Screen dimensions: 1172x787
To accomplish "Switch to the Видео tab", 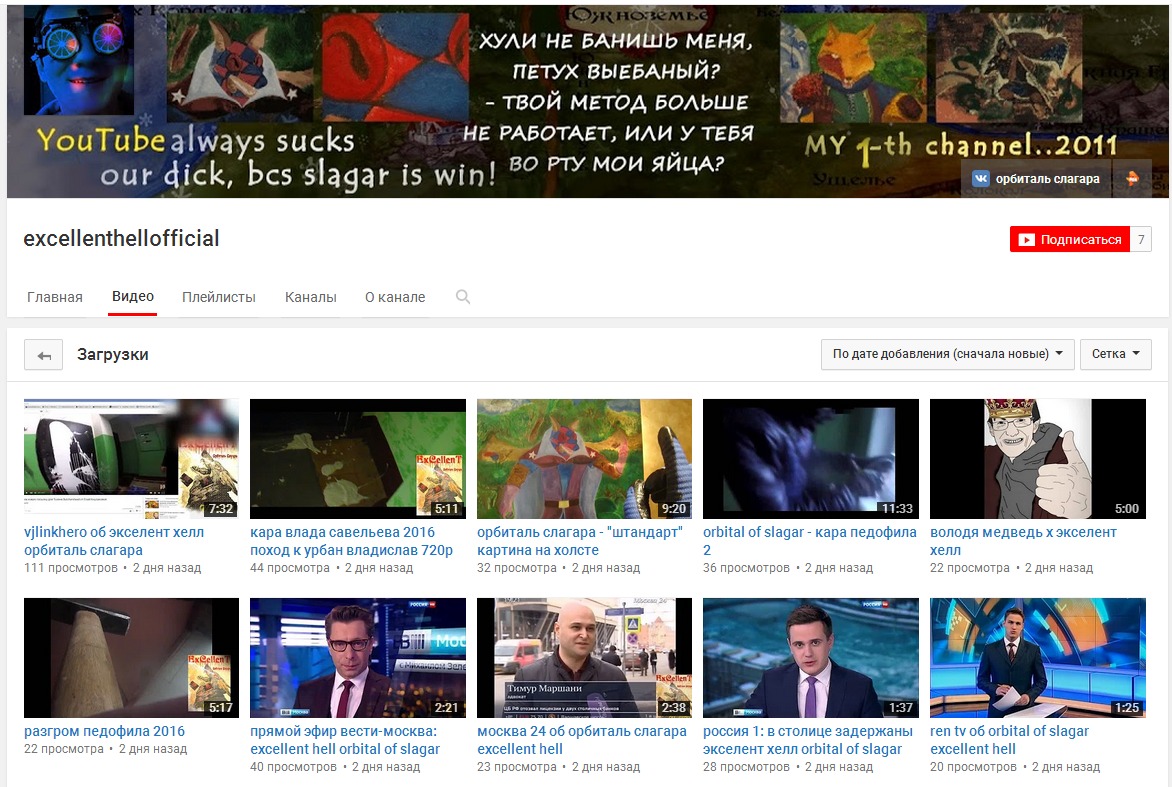I will coord(132,297).
